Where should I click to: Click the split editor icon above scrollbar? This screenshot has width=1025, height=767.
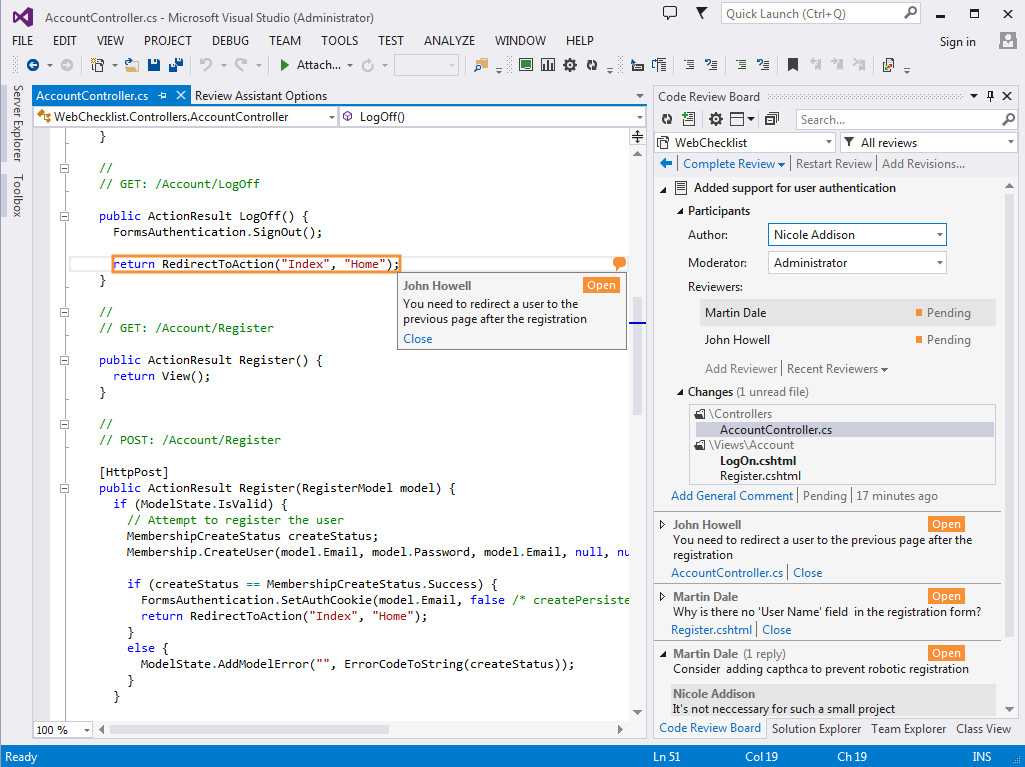pyautogui.click(x=637, y=137)
